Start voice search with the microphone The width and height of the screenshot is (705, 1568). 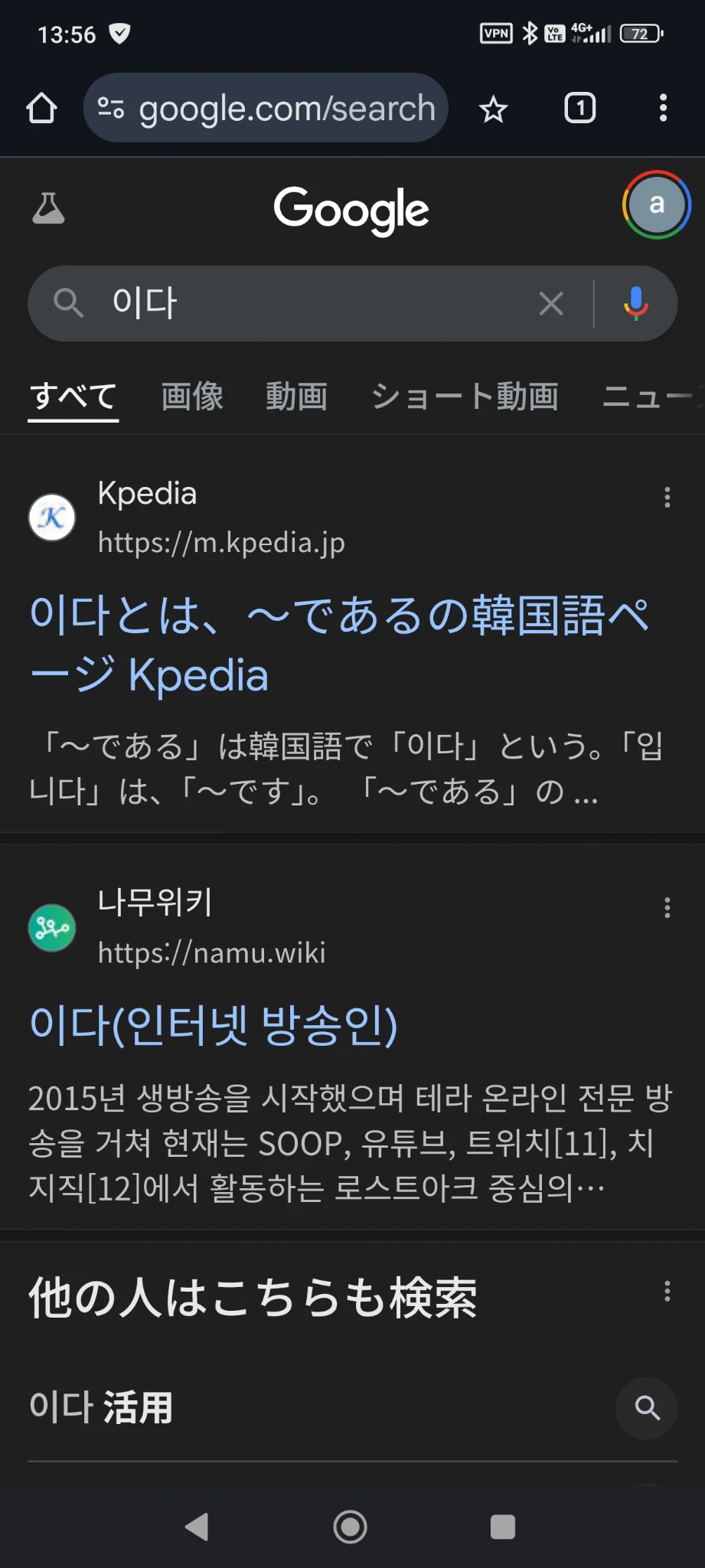[x=635, y=304]
